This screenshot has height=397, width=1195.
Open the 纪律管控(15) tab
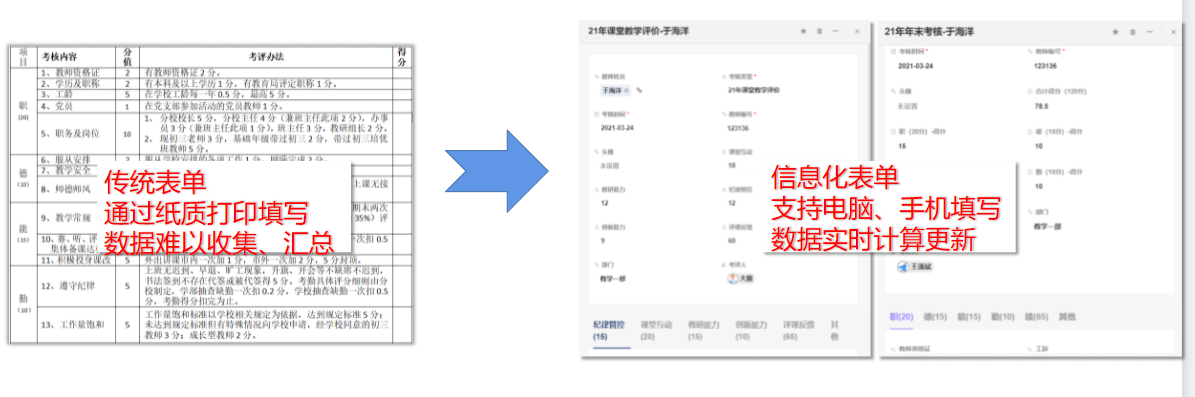click(x=610, y=330)
